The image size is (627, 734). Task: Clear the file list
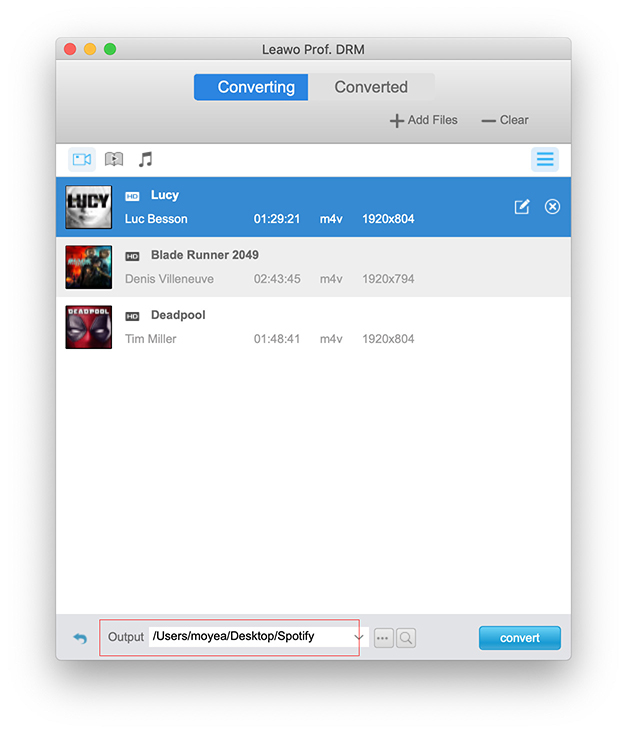point(505,120)
